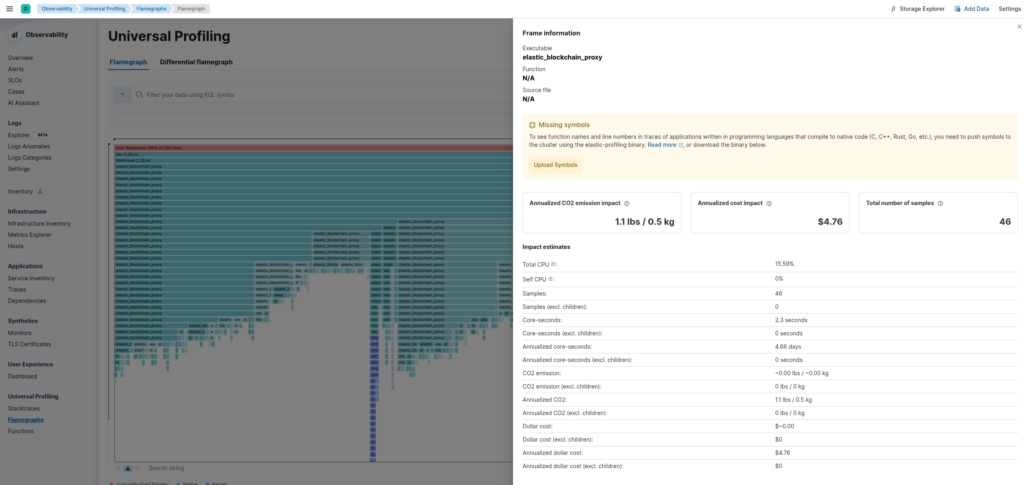
Task: Click the Self CPU help icon
Action: pos(550,279)
